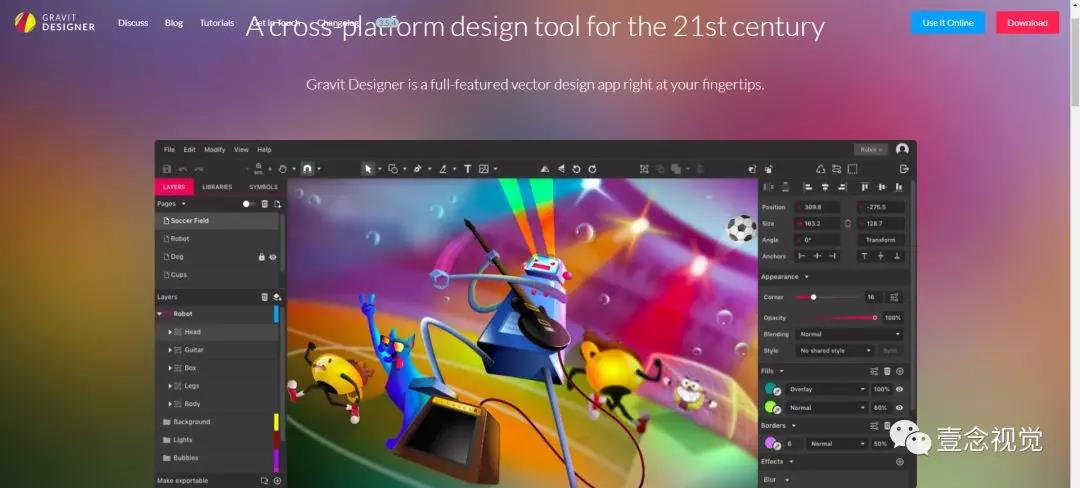Click the Save floppy disk icon
This screenshot has width=1080, height=488.
(x=166, y=169)
